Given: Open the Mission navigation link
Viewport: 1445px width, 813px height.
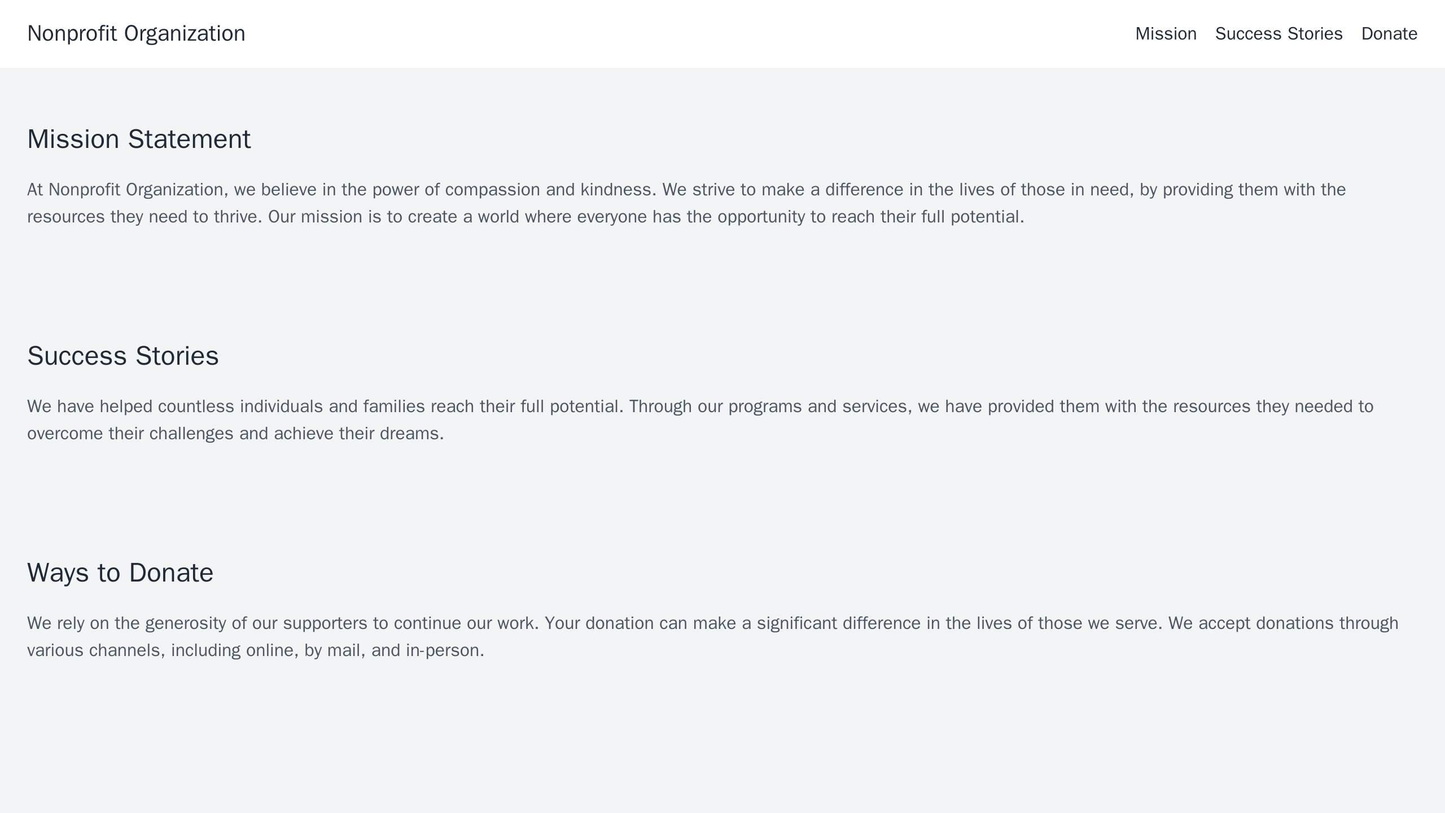Looking at the screenshot, I should [1165, 33].
